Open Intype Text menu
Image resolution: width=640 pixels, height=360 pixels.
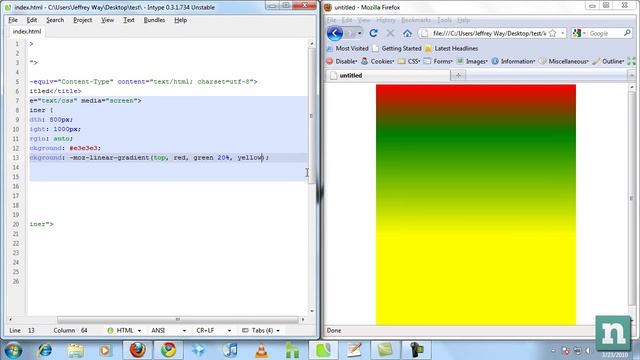point(129,20)
